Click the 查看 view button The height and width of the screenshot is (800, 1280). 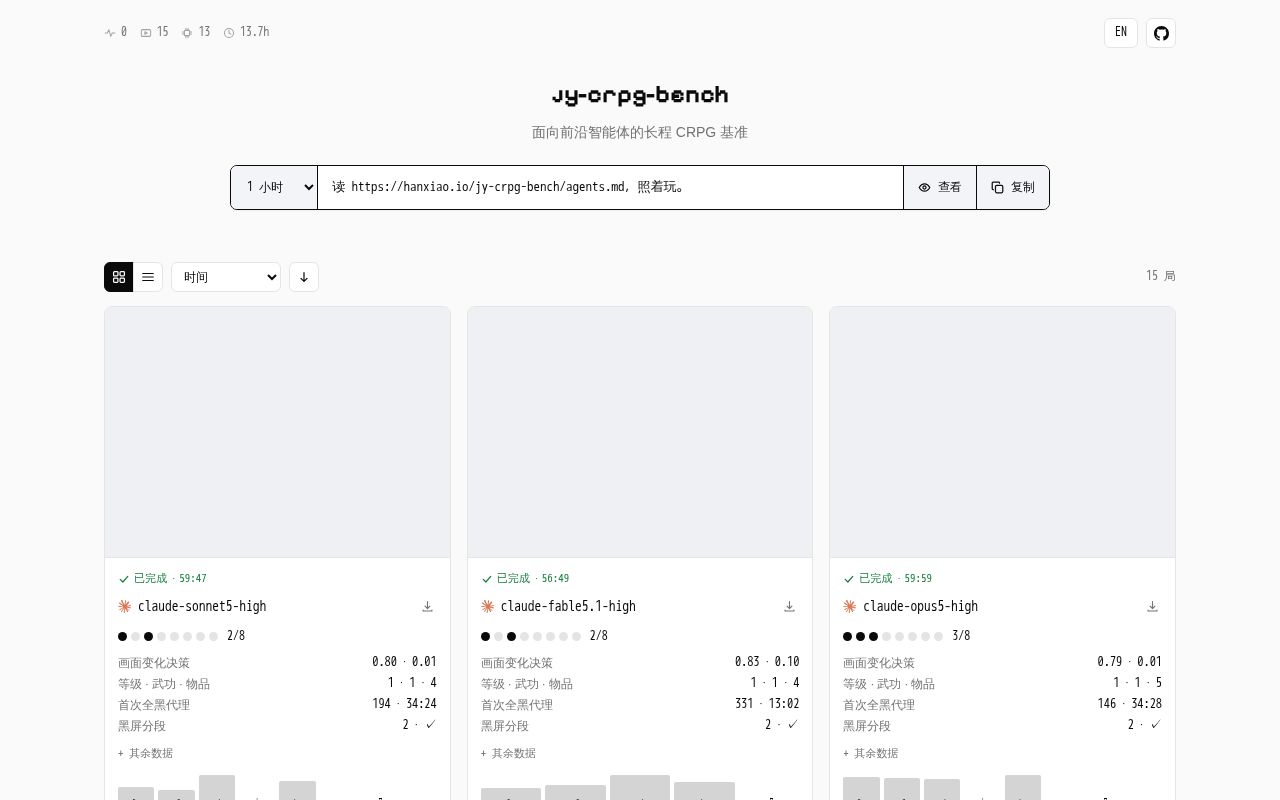[x=940, y=187]
